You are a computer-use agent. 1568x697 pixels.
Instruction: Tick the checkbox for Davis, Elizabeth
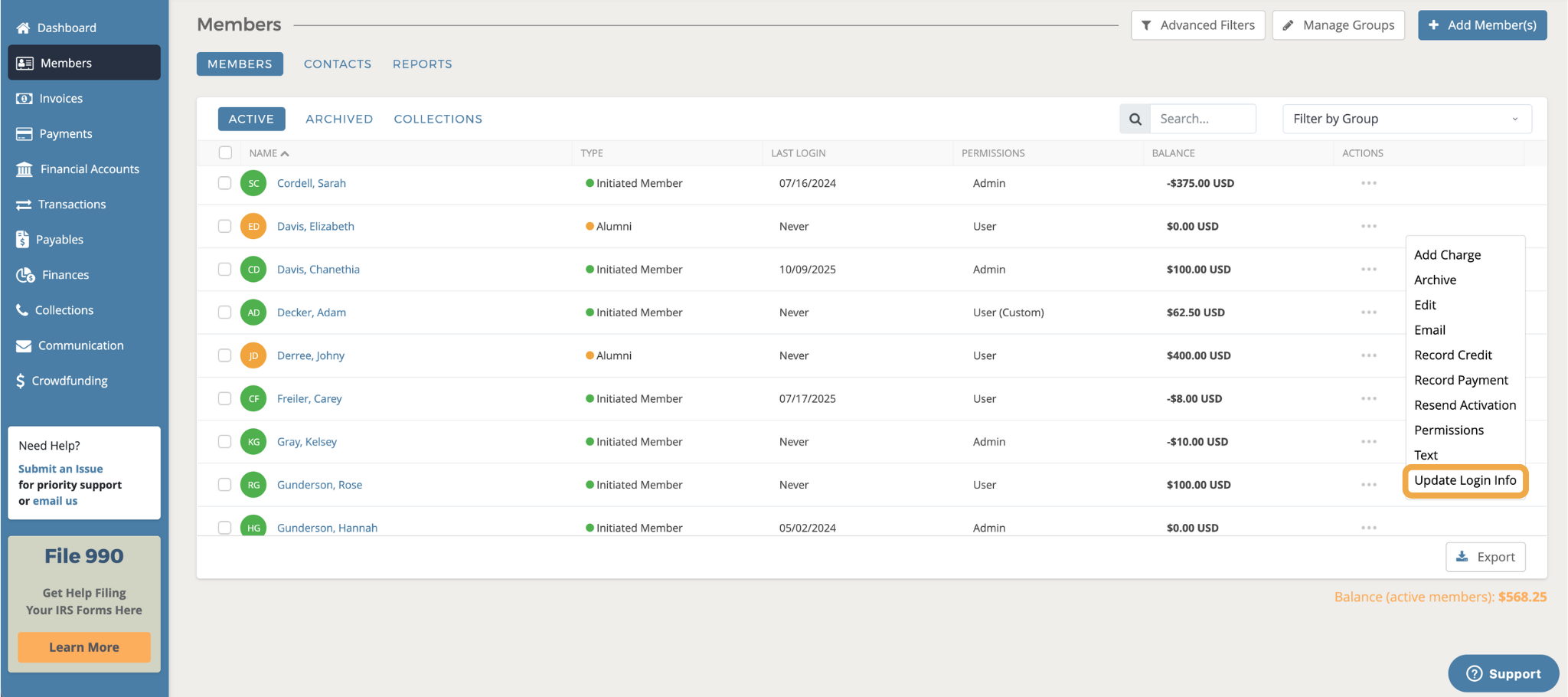tap(224, 227)
